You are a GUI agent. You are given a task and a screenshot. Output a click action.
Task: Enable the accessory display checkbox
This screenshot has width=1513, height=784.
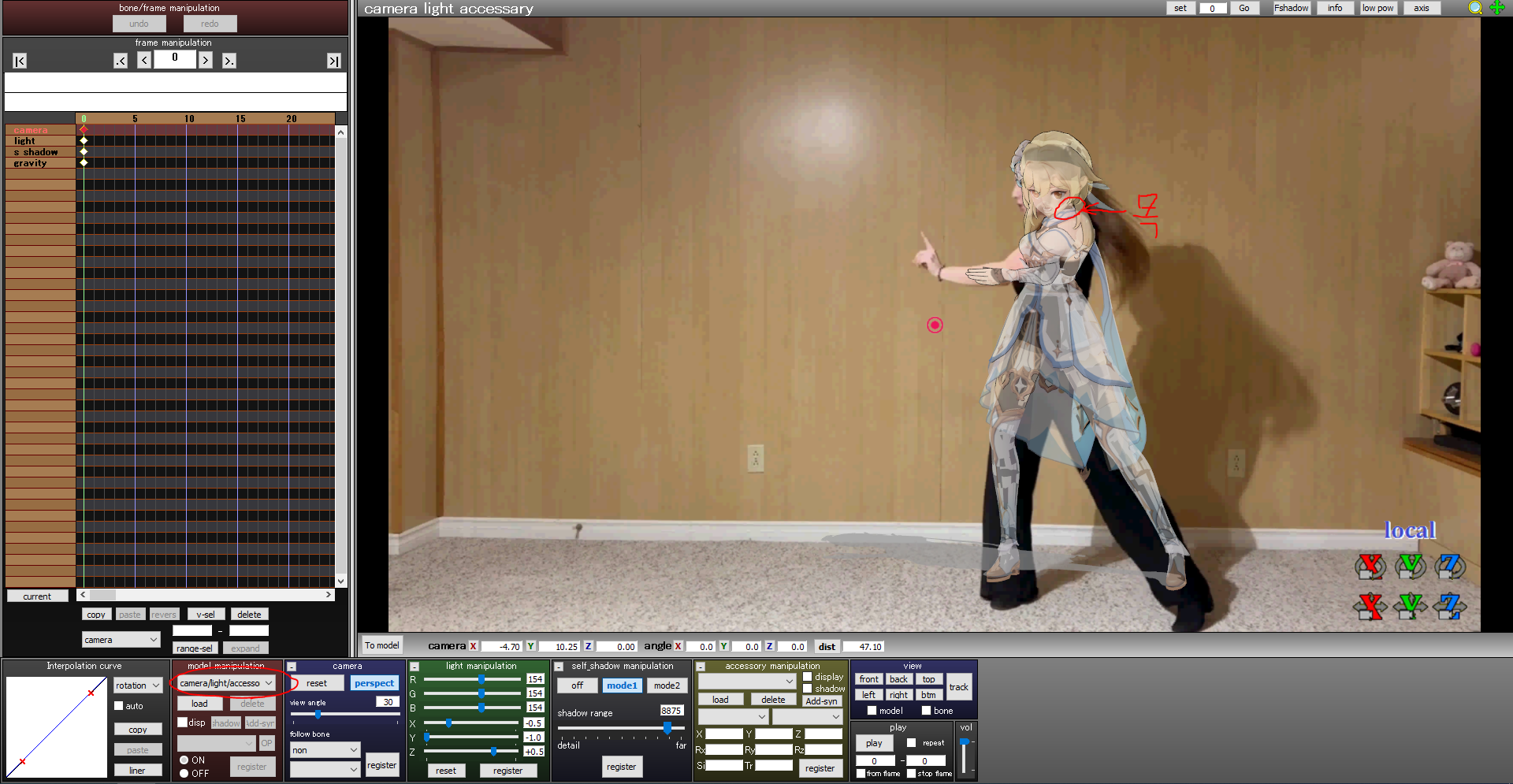807,677
